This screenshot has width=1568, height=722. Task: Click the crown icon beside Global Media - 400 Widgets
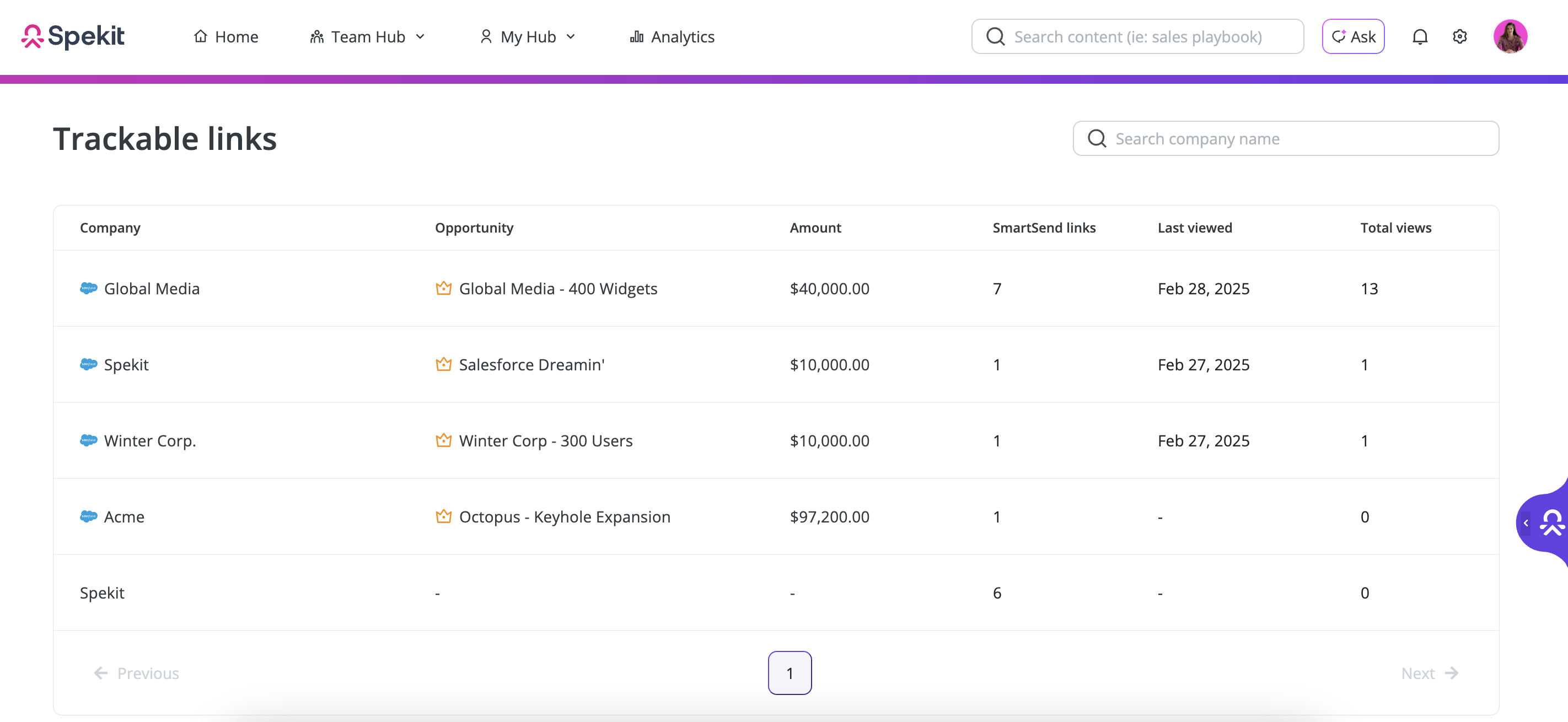[x=444, y=288]
